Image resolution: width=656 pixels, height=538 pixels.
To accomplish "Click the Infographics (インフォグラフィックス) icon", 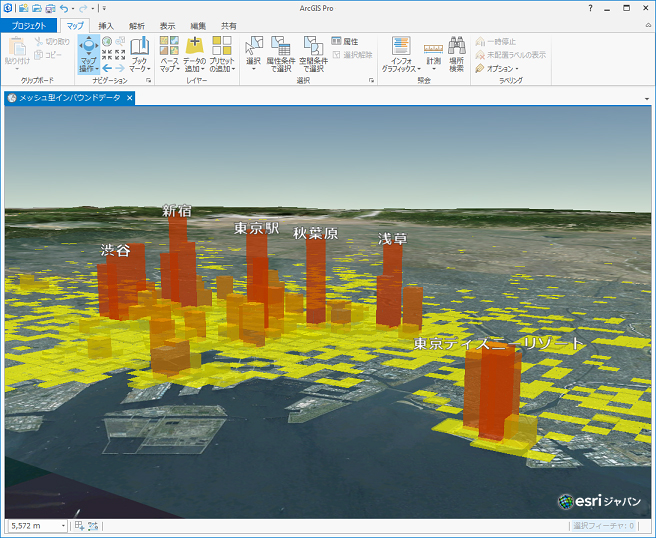I will 401,46.
